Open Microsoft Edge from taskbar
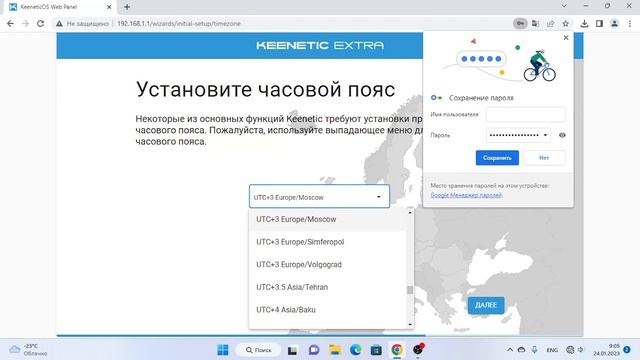The width and height of the screenshot is (640, 360). point(356,350)
